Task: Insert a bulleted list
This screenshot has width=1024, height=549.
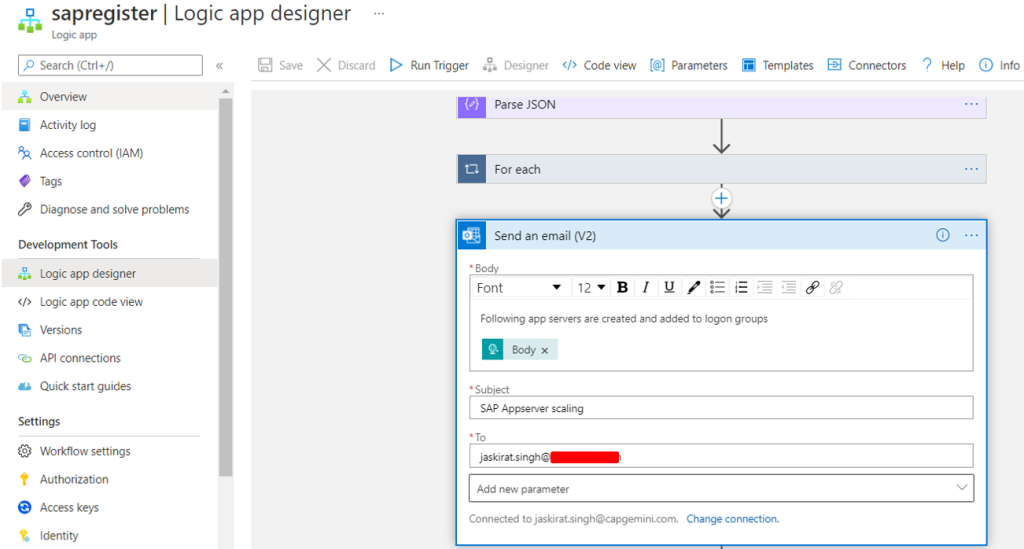Action: [717, 288]
